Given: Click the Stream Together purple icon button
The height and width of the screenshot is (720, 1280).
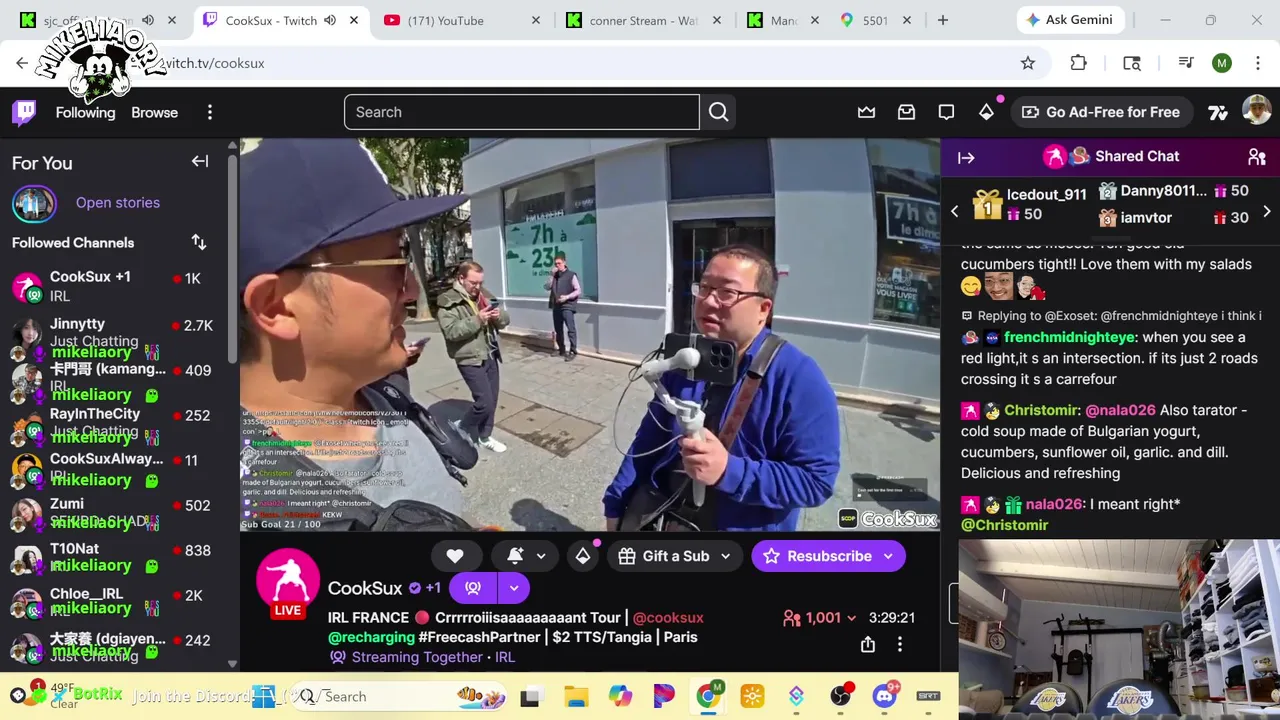Looking at the screenshot, I should pyautogui.click(x=473, y=588).
